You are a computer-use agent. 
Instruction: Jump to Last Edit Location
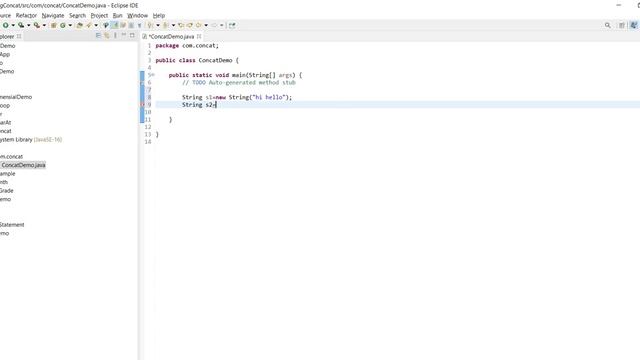pos(181,25)
